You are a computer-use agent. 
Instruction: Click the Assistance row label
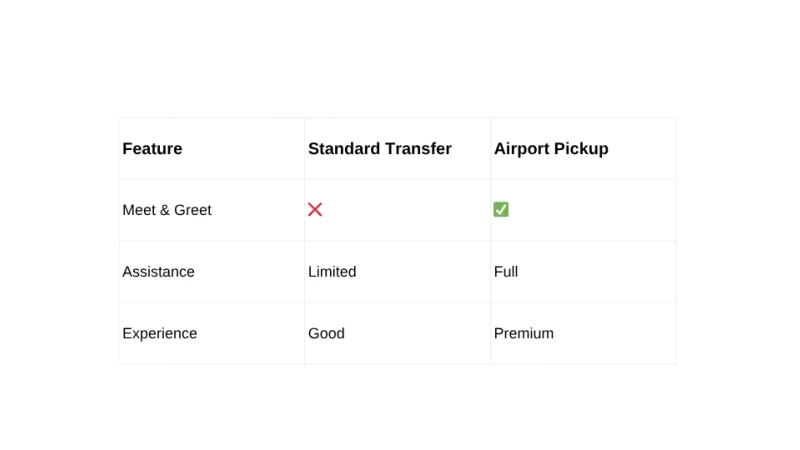click(x=158, y=272)
